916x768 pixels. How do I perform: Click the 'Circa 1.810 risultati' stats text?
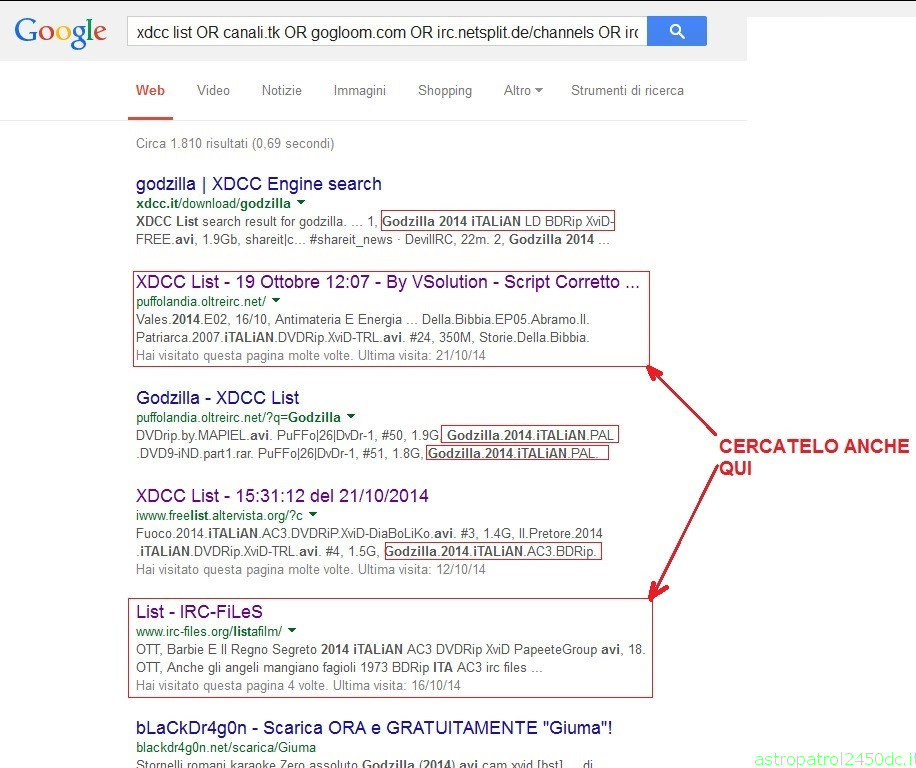[x=235, y=144]
